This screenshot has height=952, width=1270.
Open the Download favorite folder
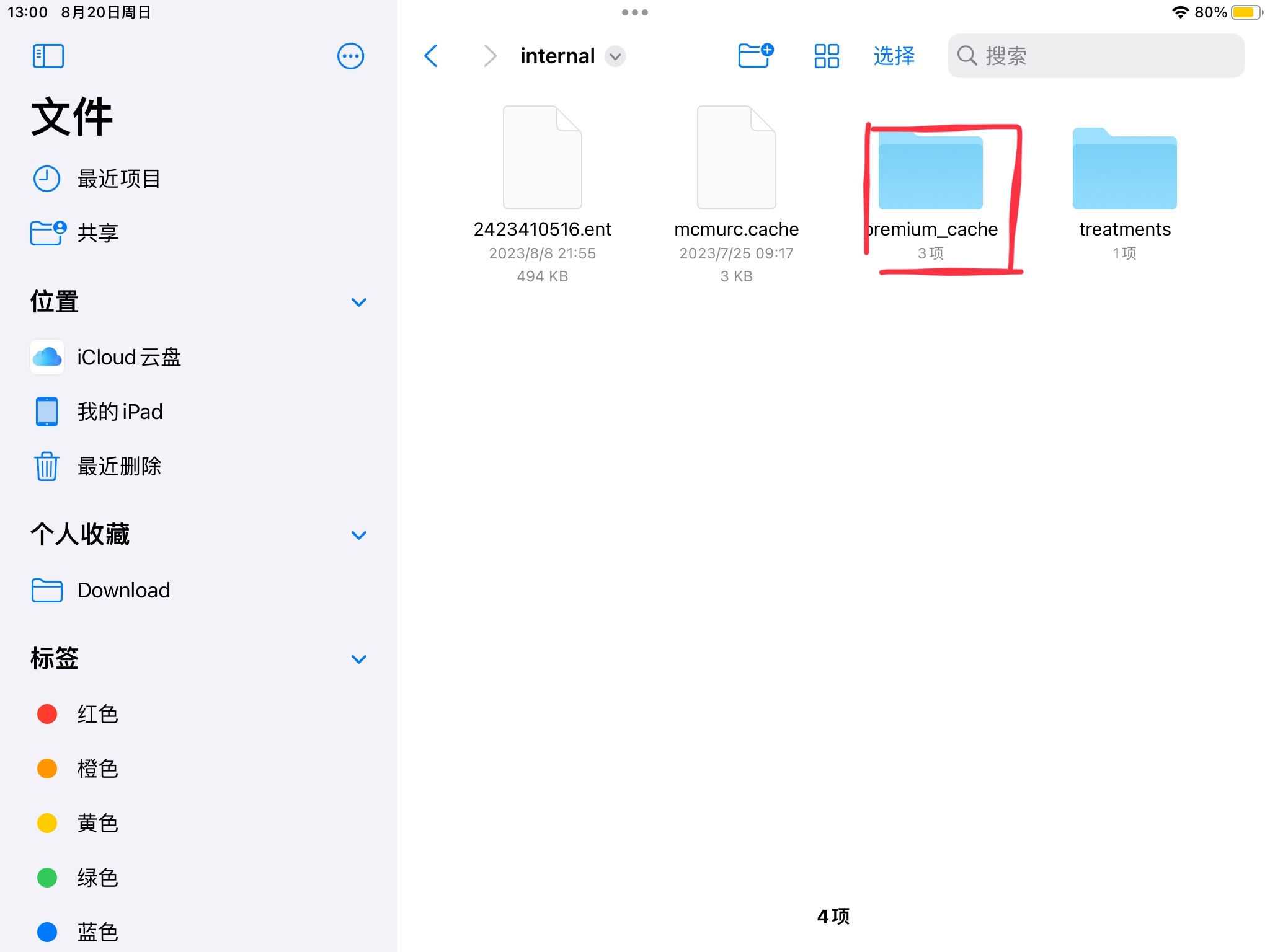point(198,590)
